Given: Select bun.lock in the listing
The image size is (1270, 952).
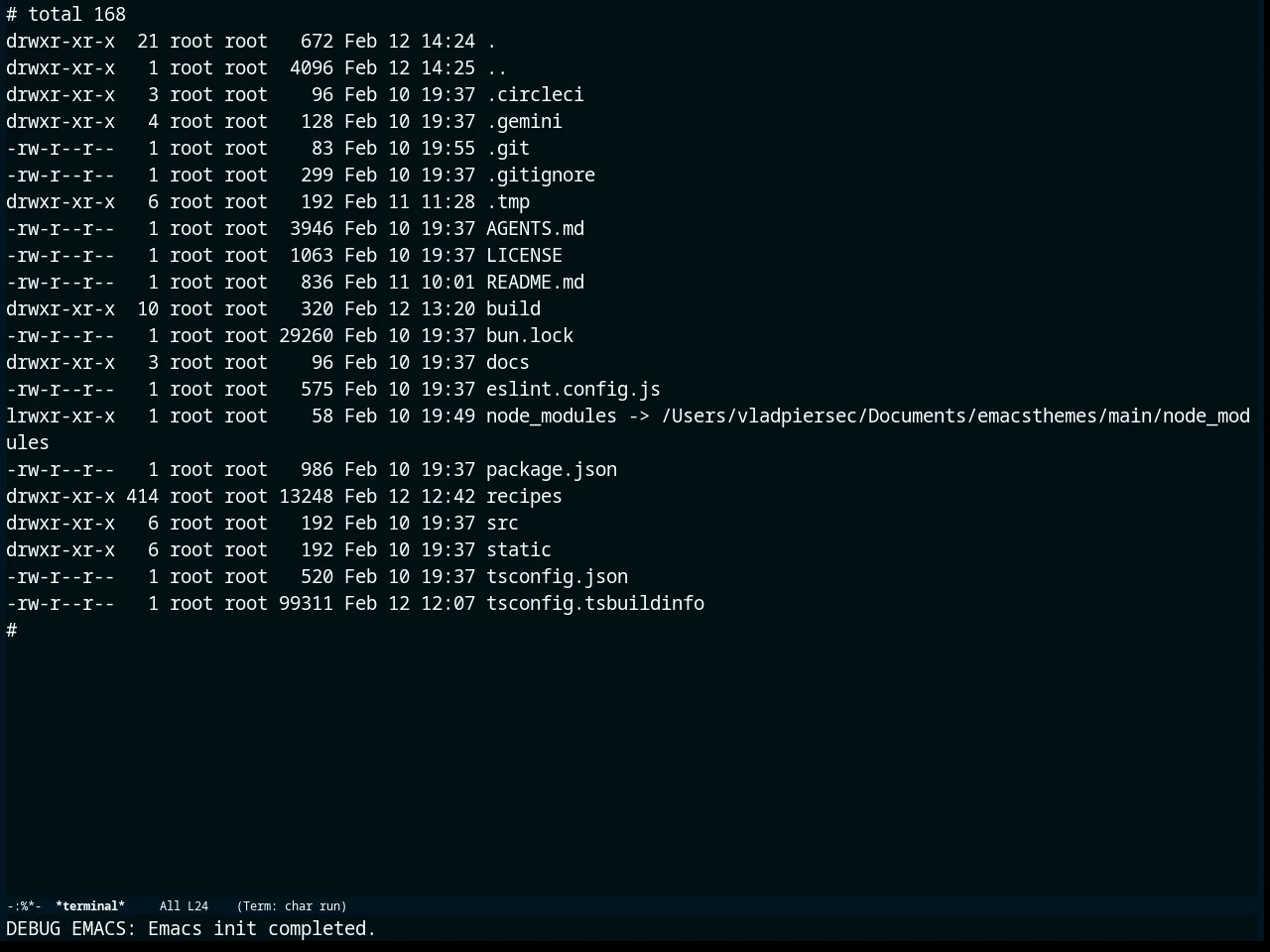Looking at the screenshot, I should [530, 335].
